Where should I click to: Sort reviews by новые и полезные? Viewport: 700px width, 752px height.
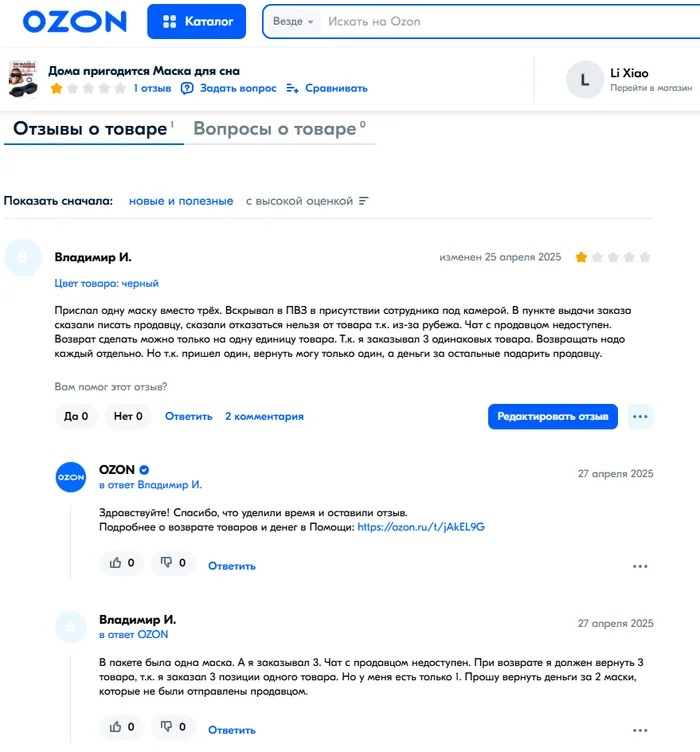pyautogui.click(x=181, y=201)
